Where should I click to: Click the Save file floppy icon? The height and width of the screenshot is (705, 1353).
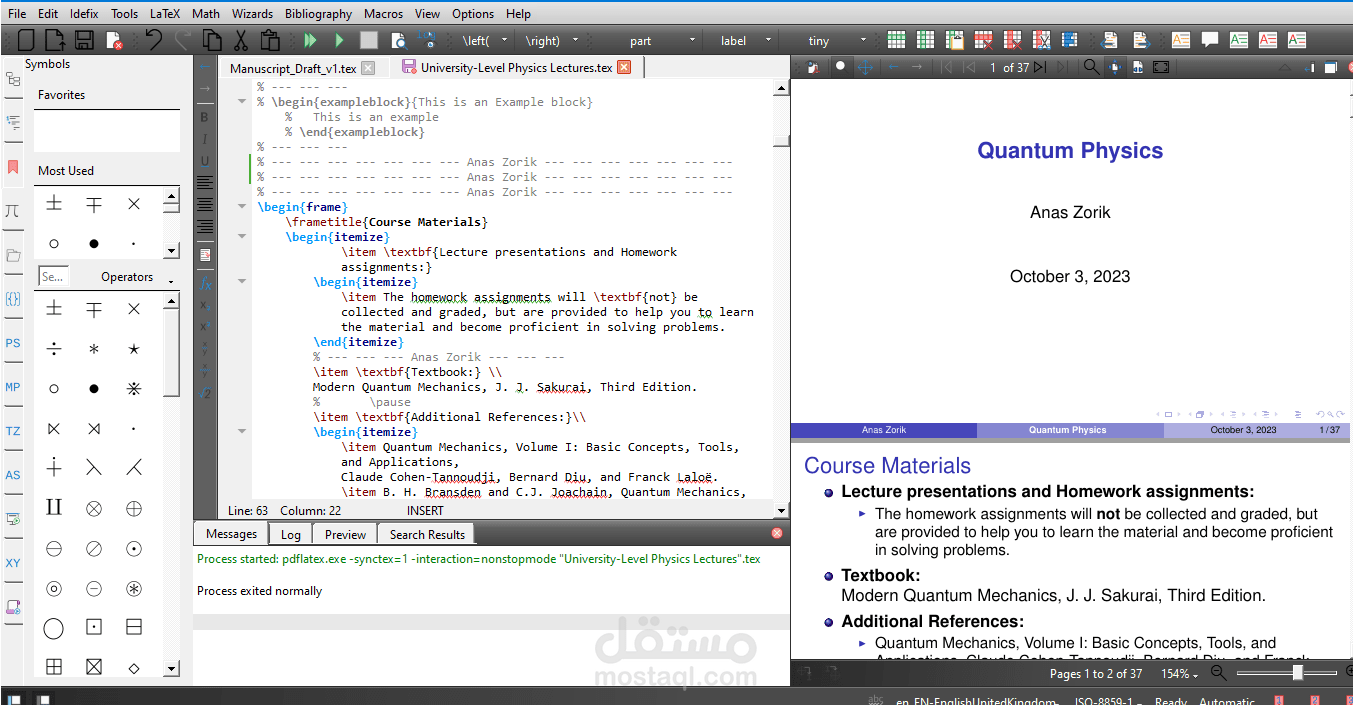[85, 40]
